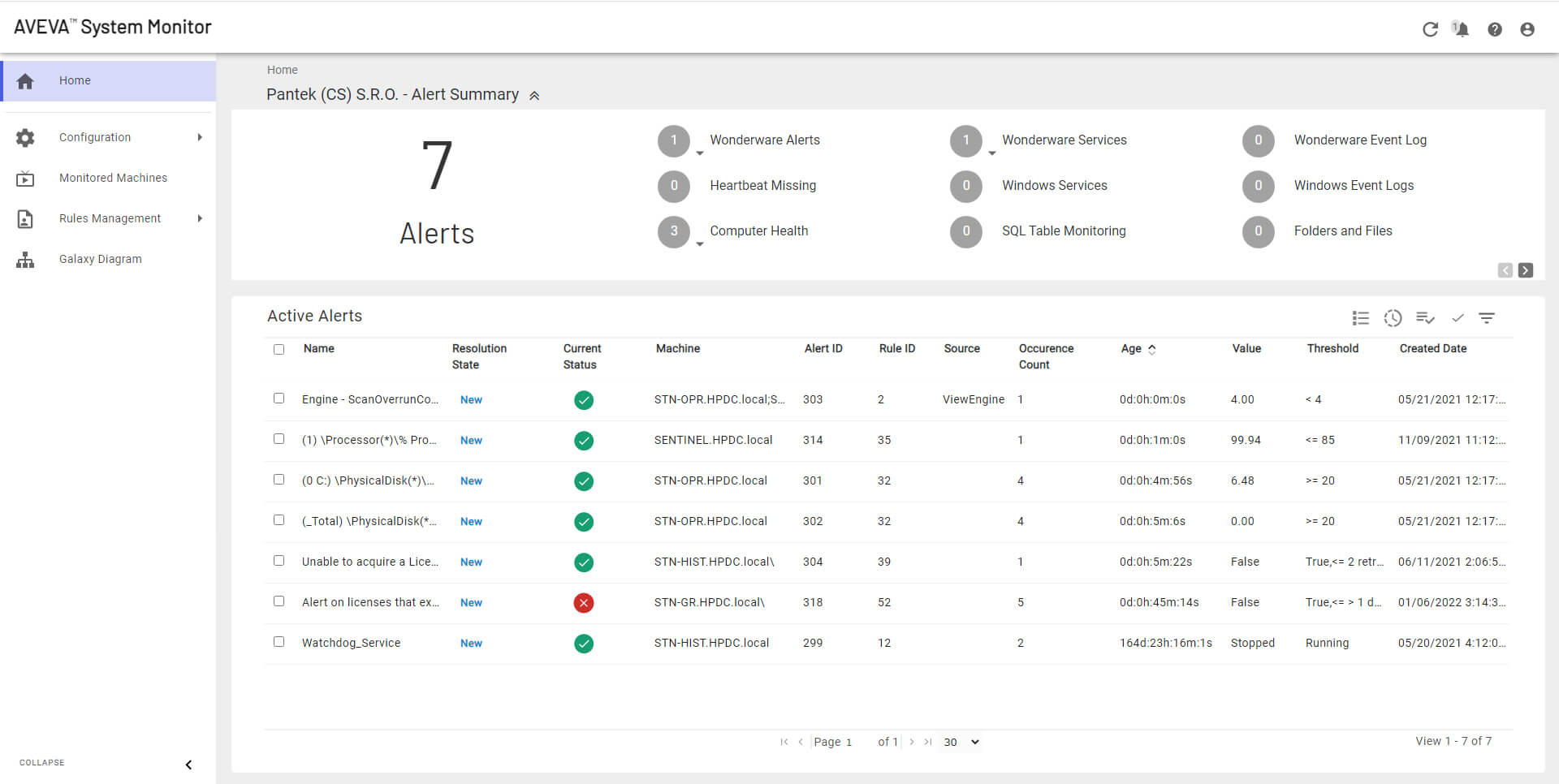Click the summary next-arrow button
The width and height of the screenshot is (1559, 784).
[1526, 270]
